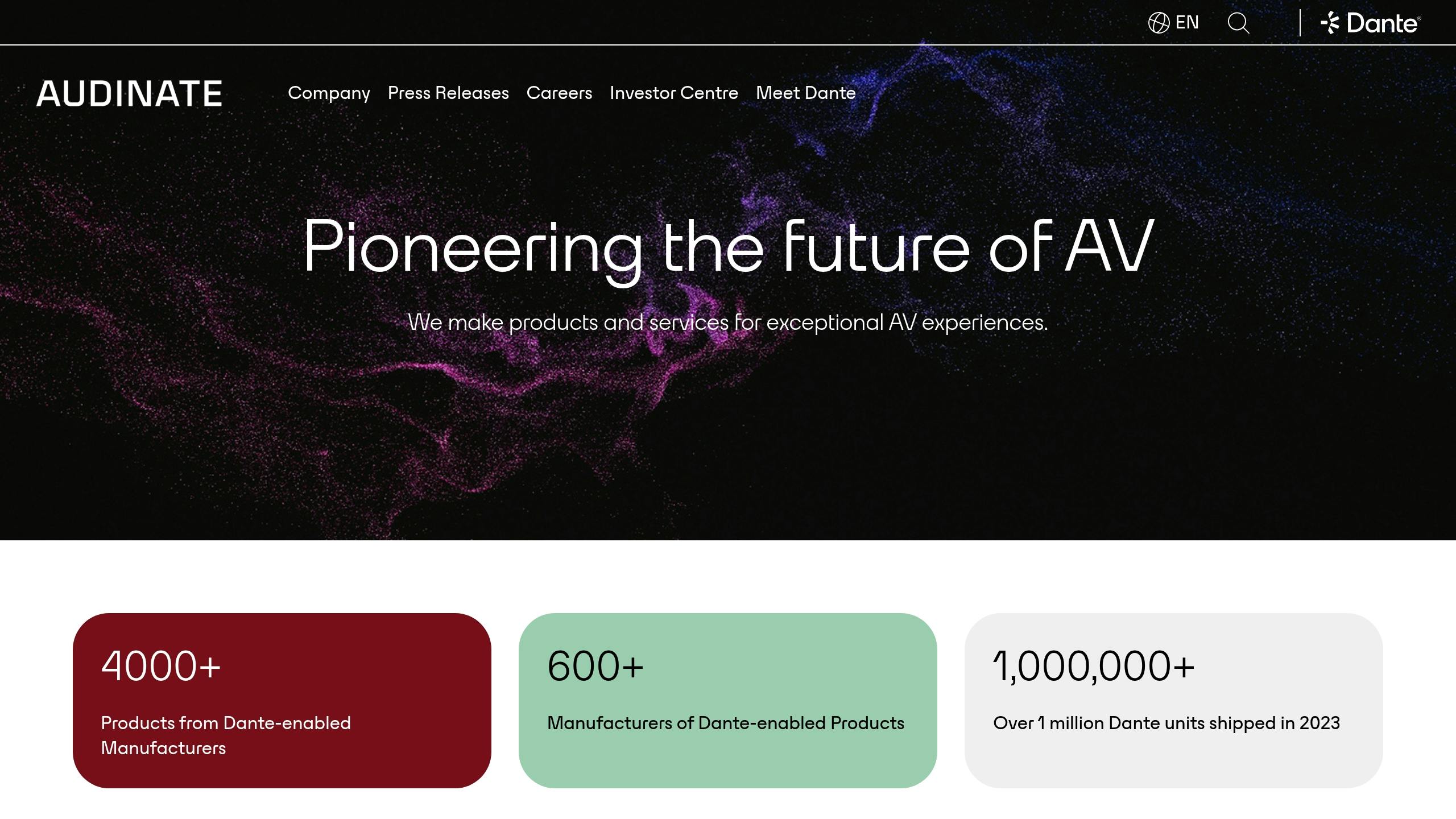Go to the Careers page
Image resolution: width=1456 pixels, height=819 pixels.
(x=559, y=93)
